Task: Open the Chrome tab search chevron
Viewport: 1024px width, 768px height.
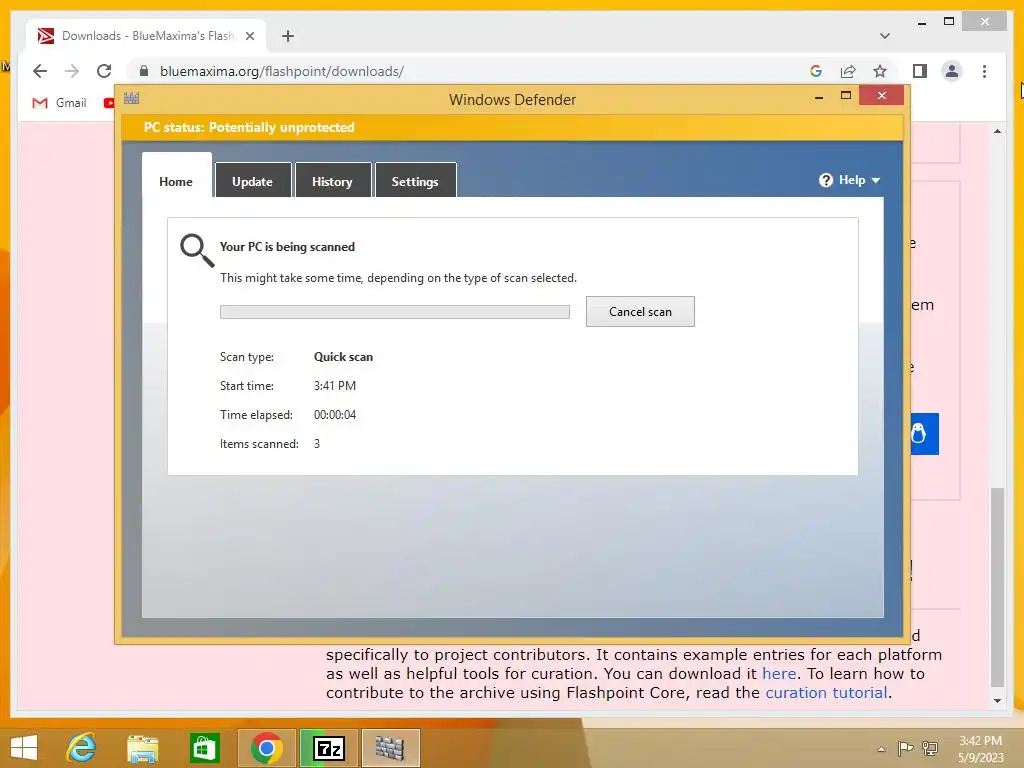Action: (884, 36)
